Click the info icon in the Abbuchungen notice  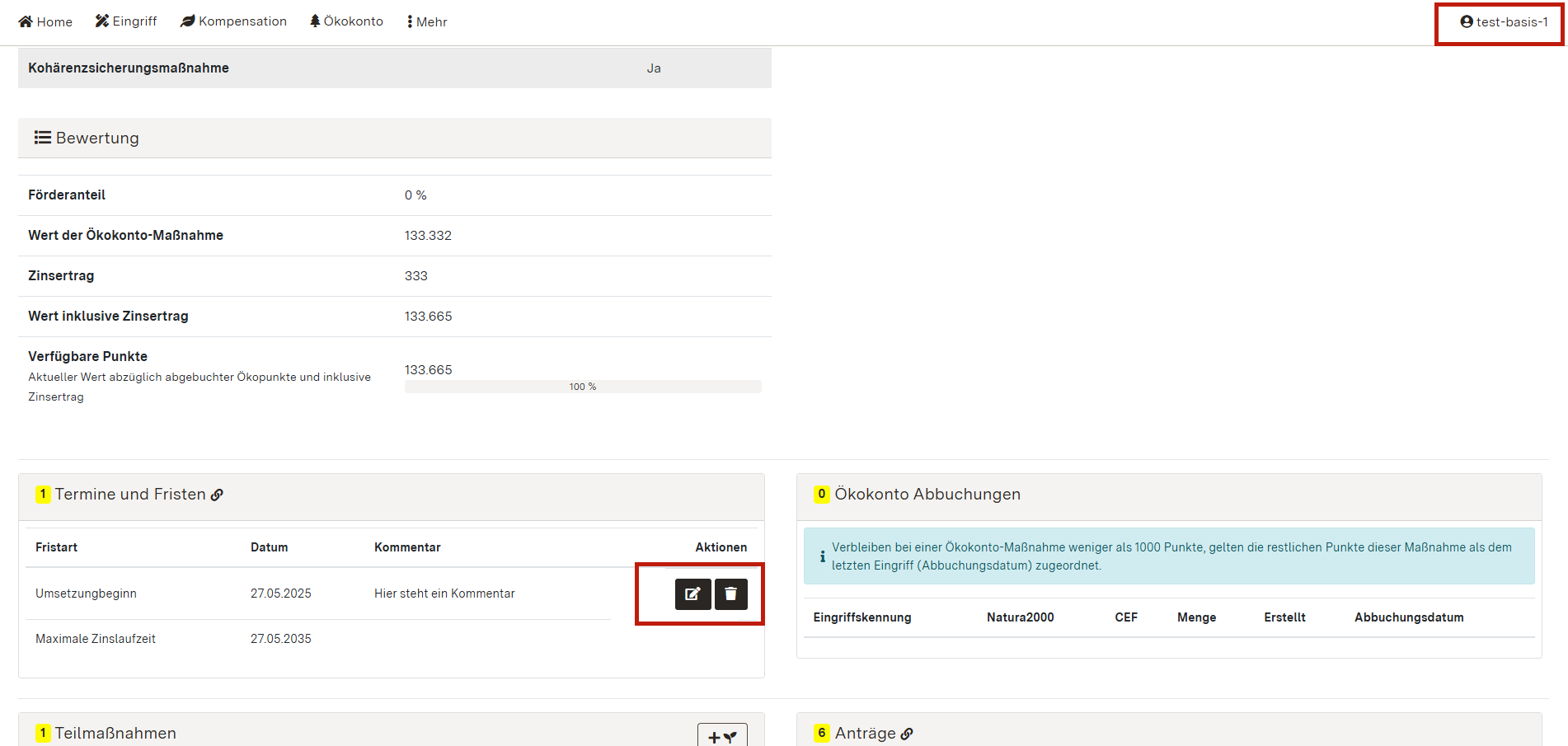click(822, 556)
